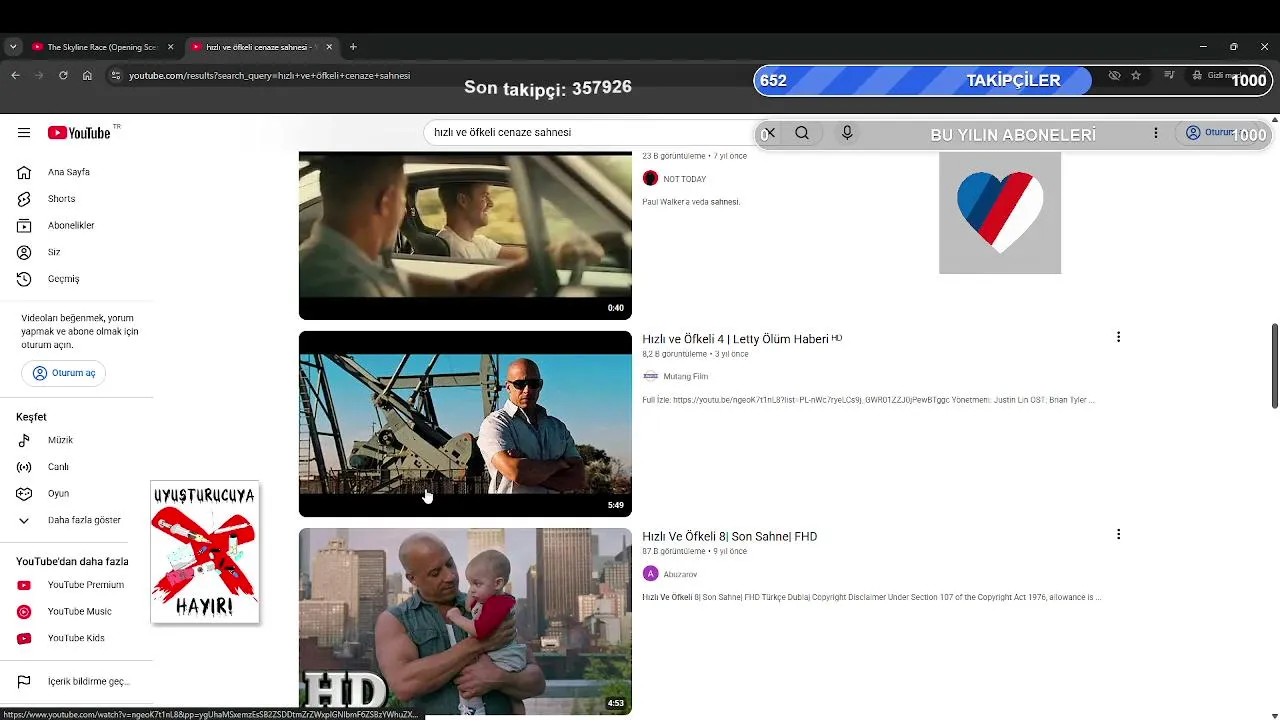Click the NOT TODAY channel avatar
Viewport: 1280px width, 720px height.
click(650, 179)
